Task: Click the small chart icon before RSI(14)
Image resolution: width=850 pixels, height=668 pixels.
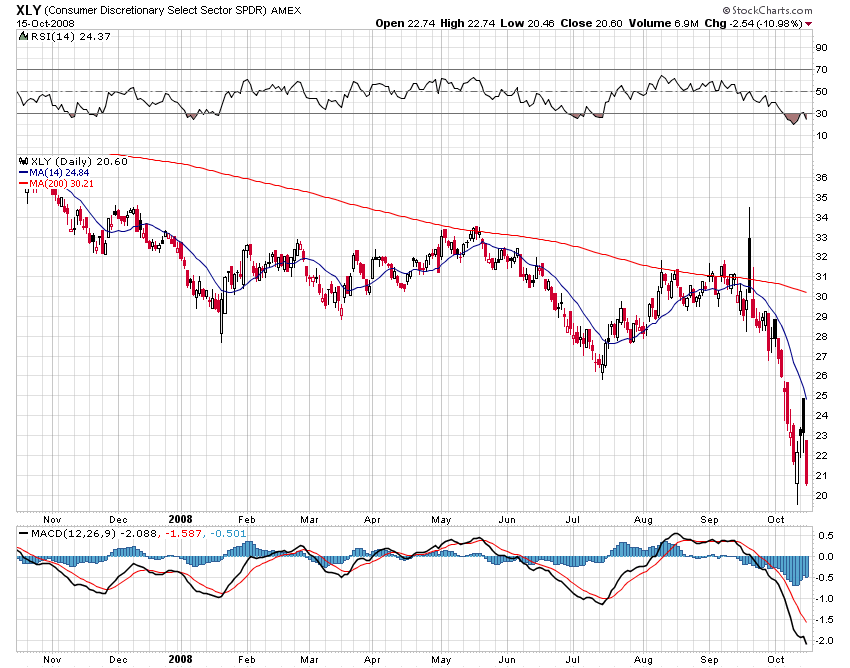Action: pyautogui.click(x=23, y=36)
